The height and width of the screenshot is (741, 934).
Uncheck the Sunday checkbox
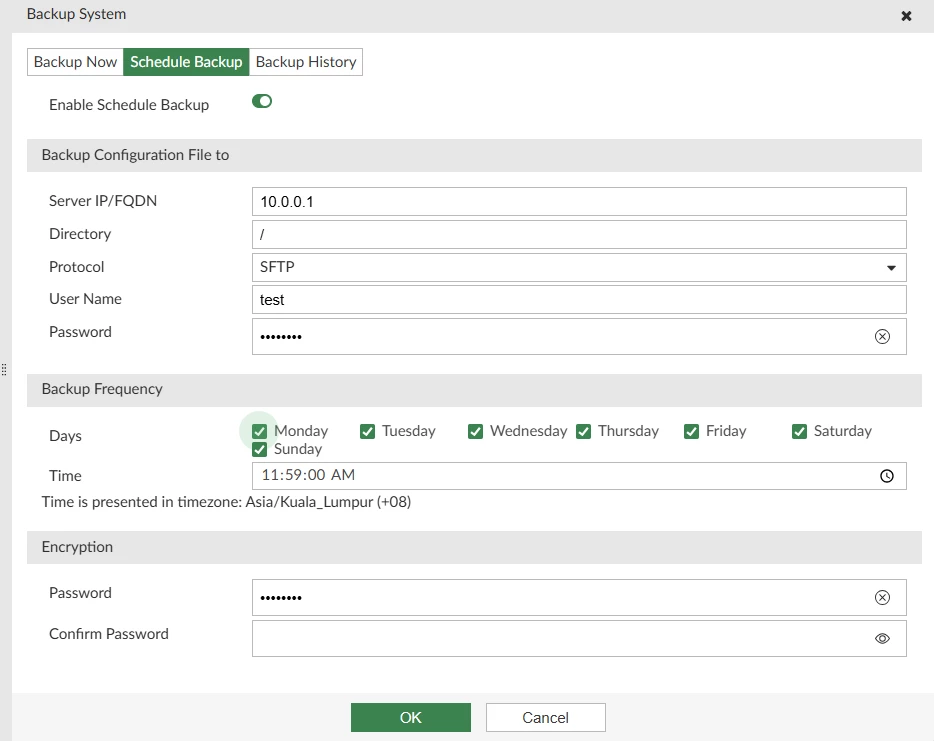(x=259, y=449)
